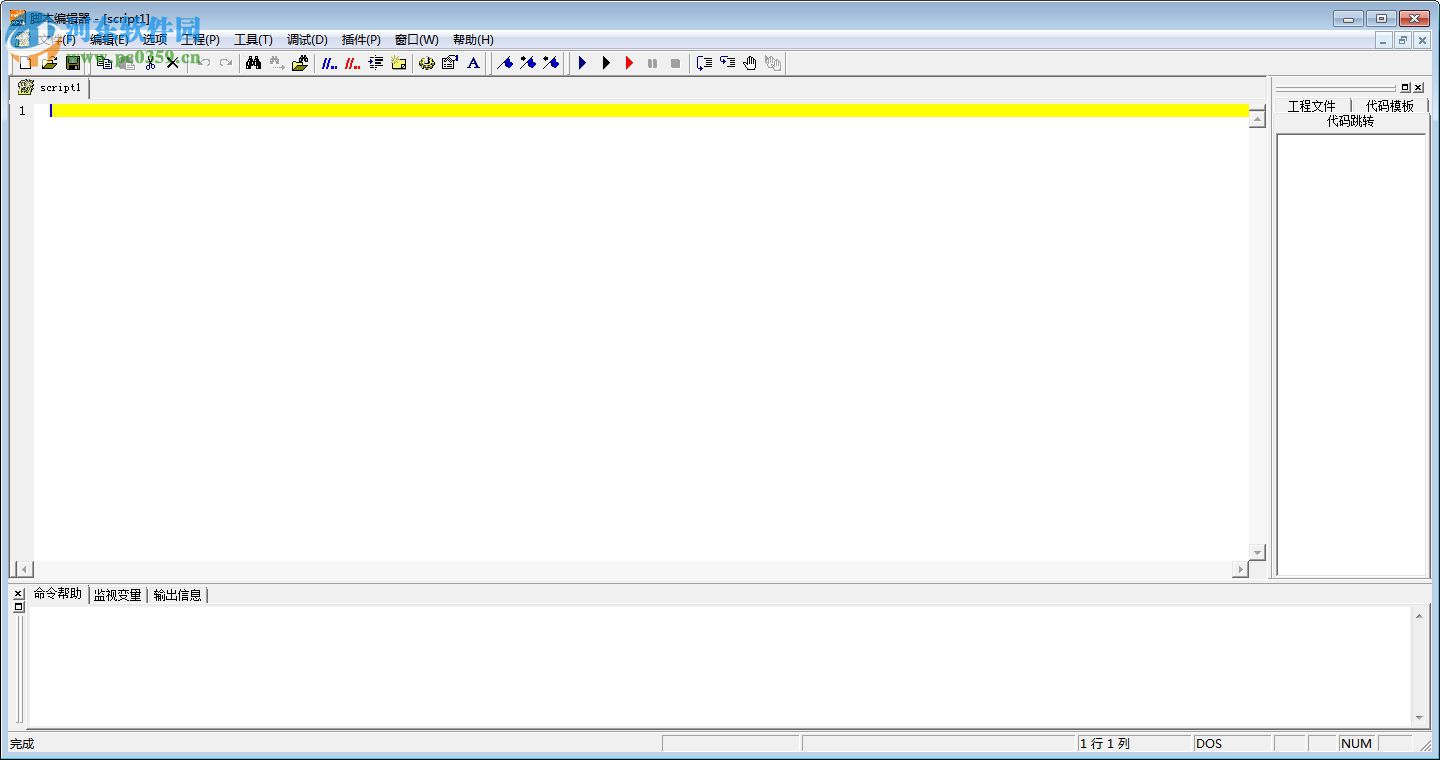This screenshot has width=1440, height=760.
Task: Open font settings with the letter A icon
Action: click(474, 63)
